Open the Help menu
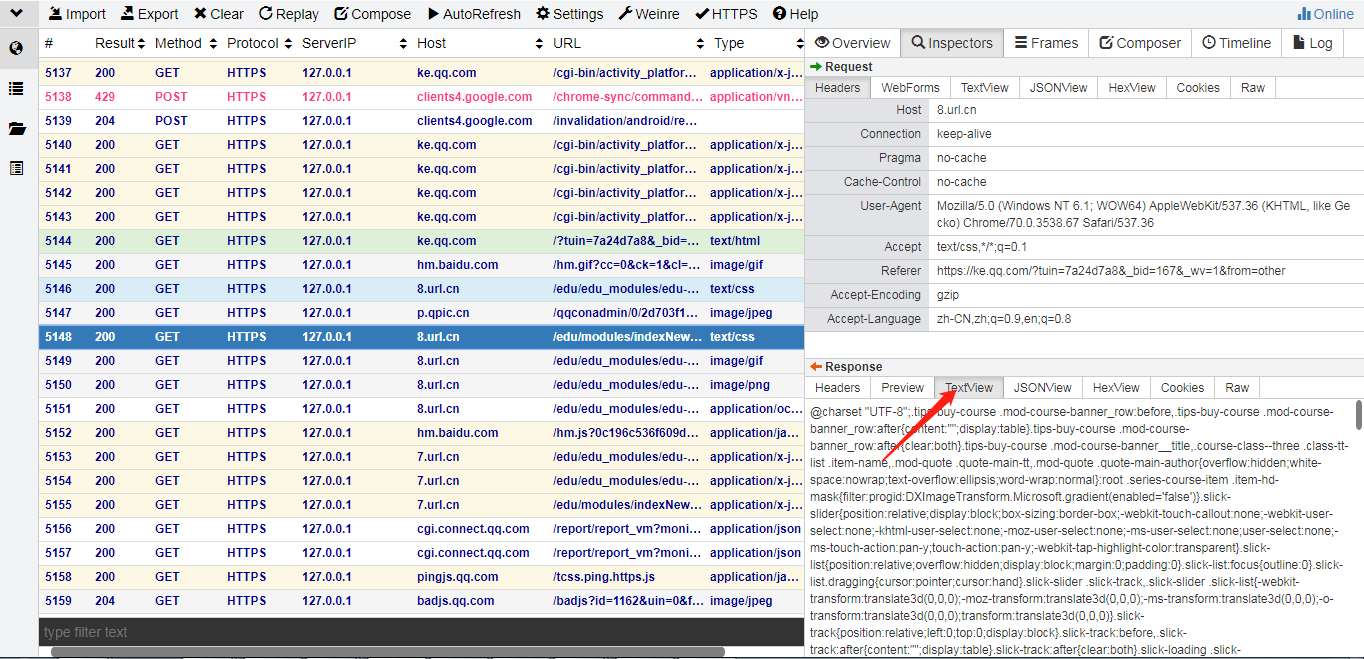 [795, 14]
